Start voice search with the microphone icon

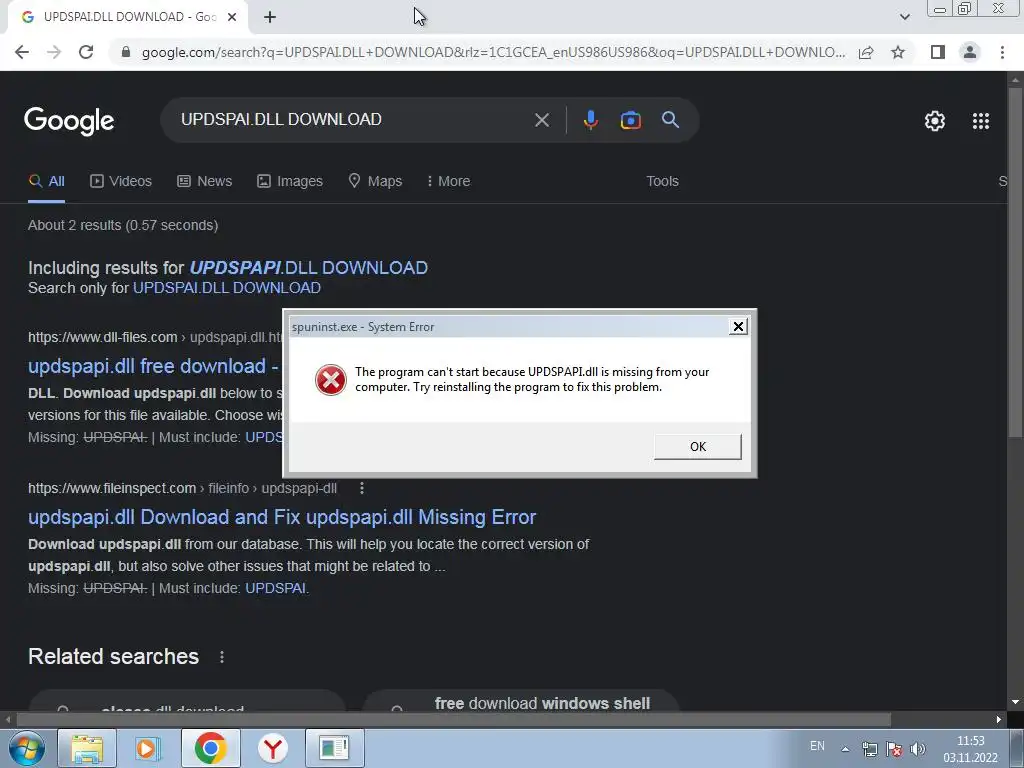tap(590, 120)
